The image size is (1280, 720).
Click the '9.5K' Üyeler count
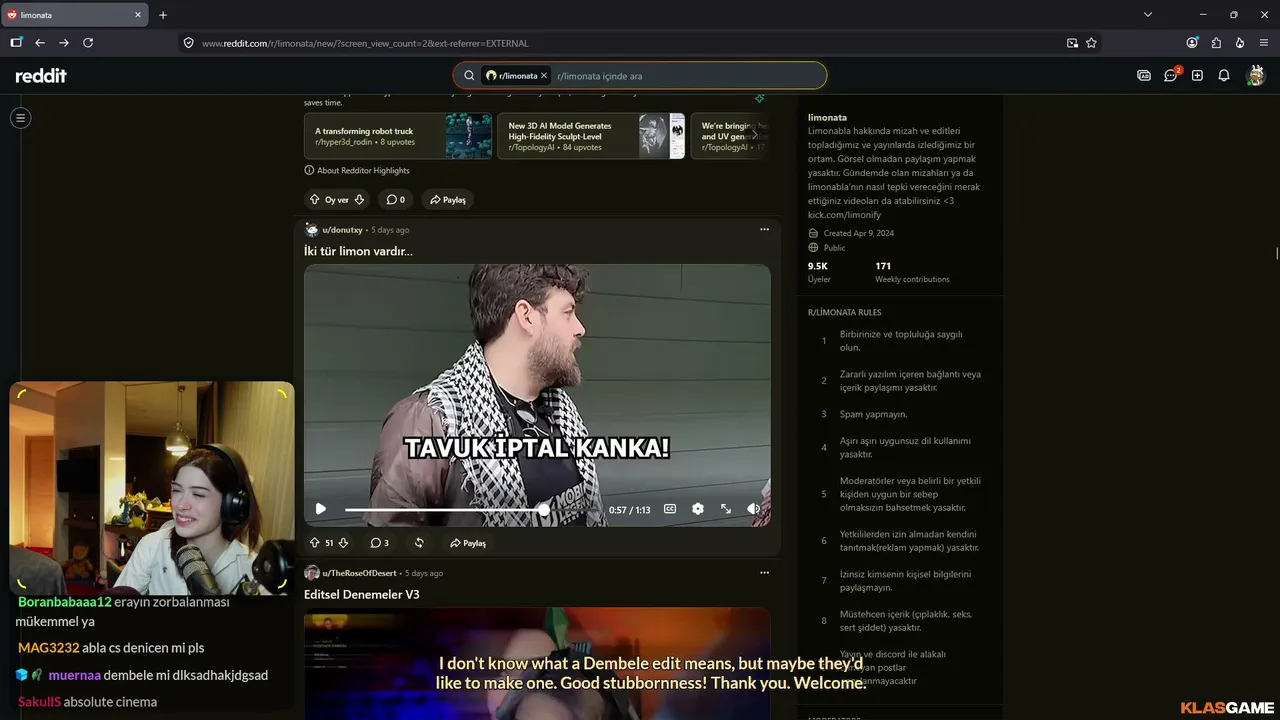pyautogui.click(x=818, y=266)
